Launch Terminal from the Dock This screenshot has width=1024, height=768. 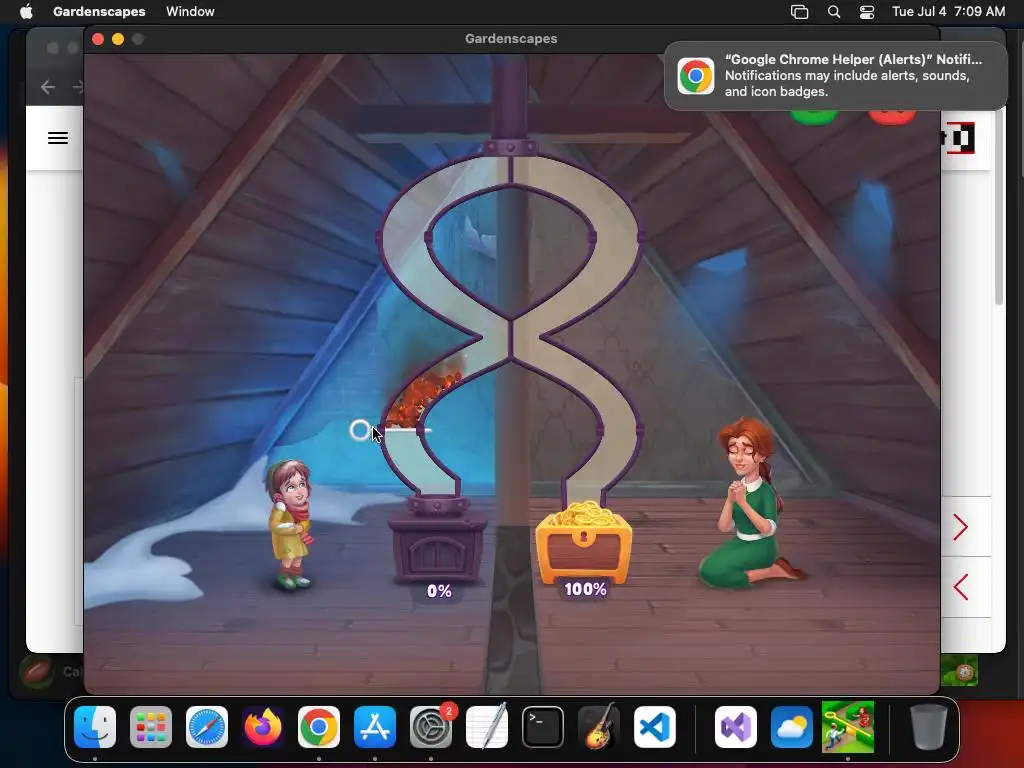point(543,726)
